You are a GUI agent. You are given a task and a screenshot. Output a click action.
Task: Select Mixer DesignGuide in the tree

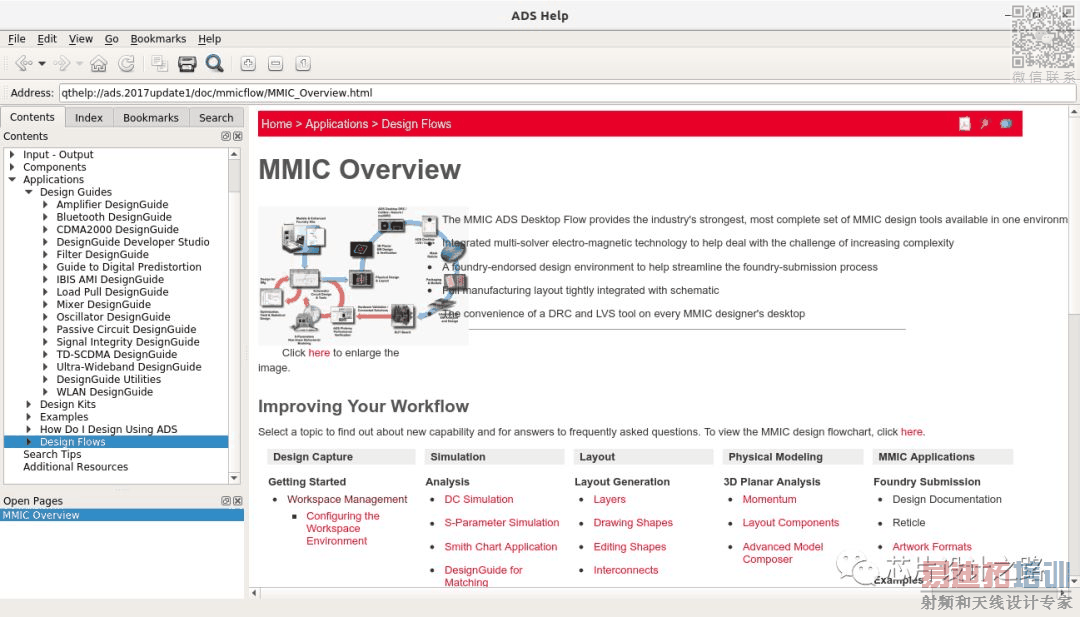click(x=103, y=304)
